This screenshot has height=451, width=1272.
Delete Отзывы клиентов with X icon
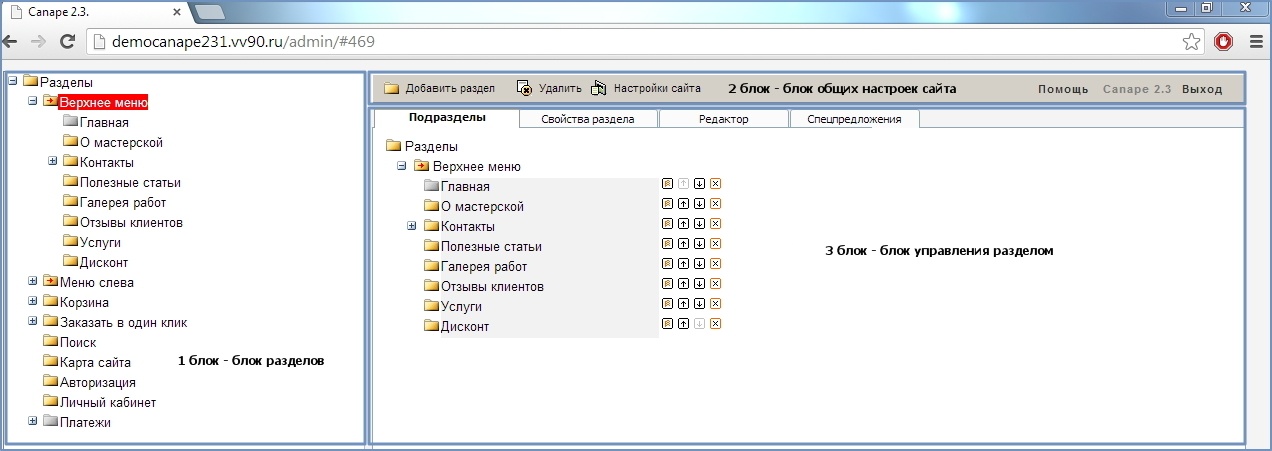[716, 284]
